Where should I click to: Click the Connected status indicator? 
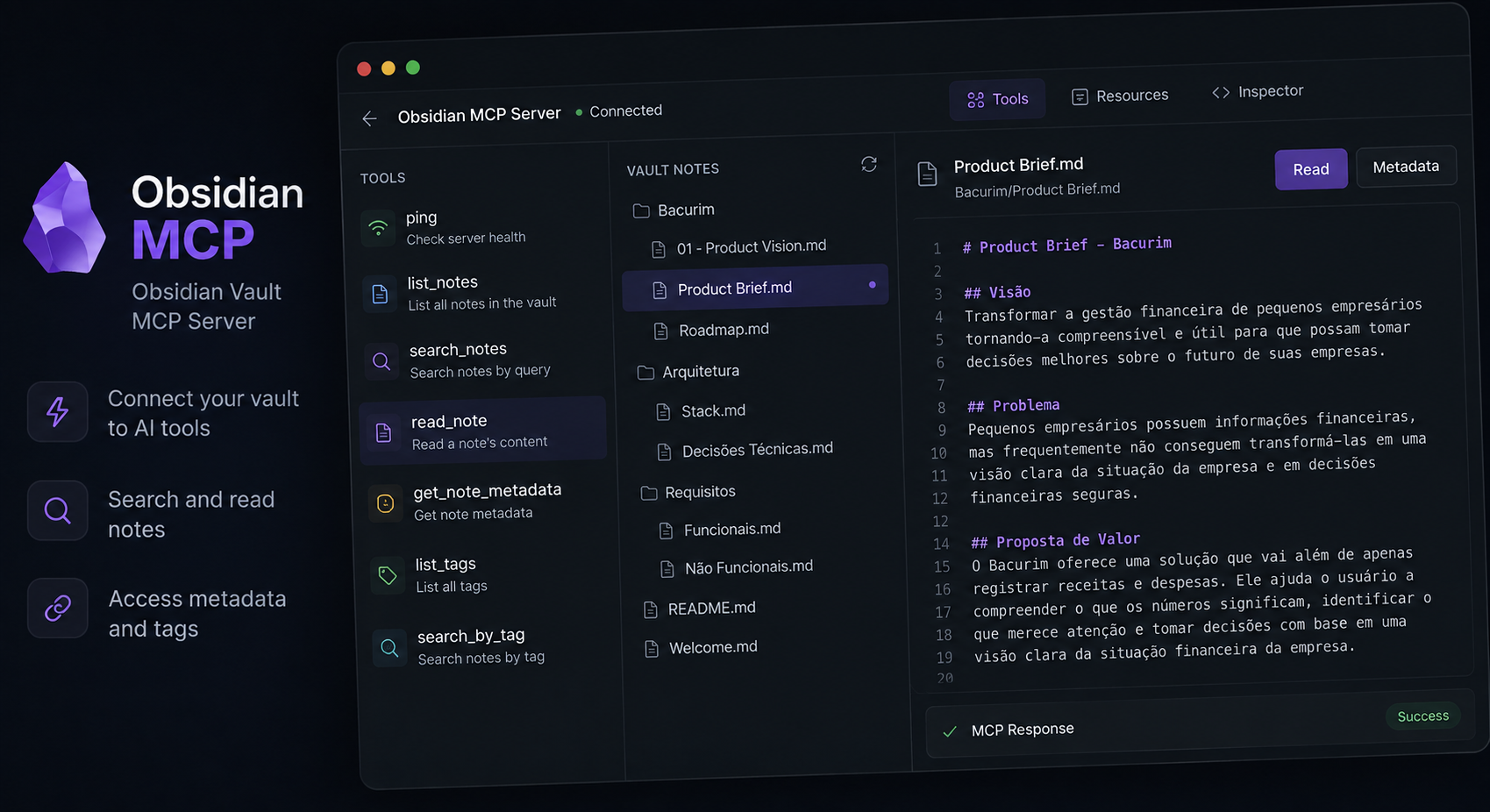pos(619,111)
